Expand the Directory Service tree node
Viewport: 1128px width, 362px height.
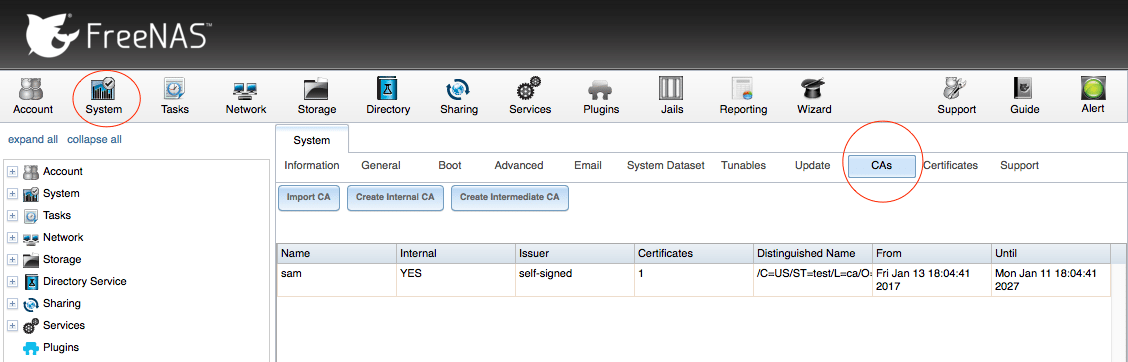12,281
